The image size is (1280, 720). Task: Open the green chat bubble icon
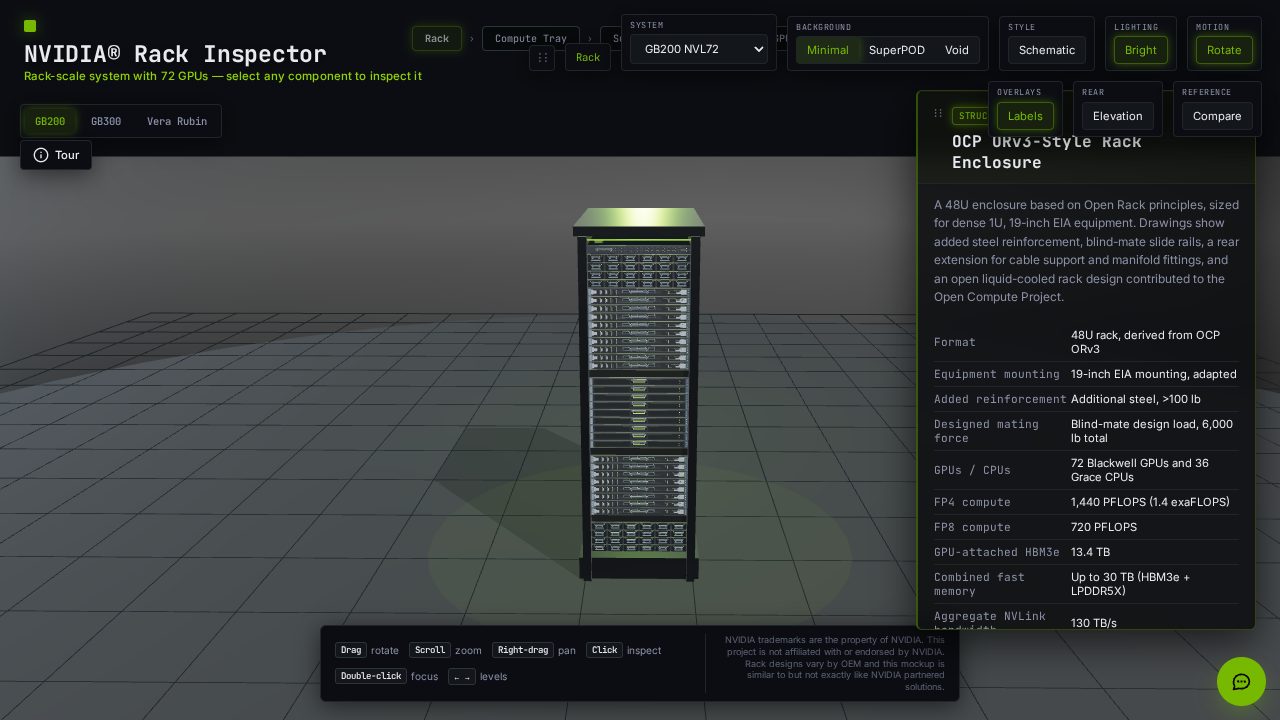[1242, 682]
